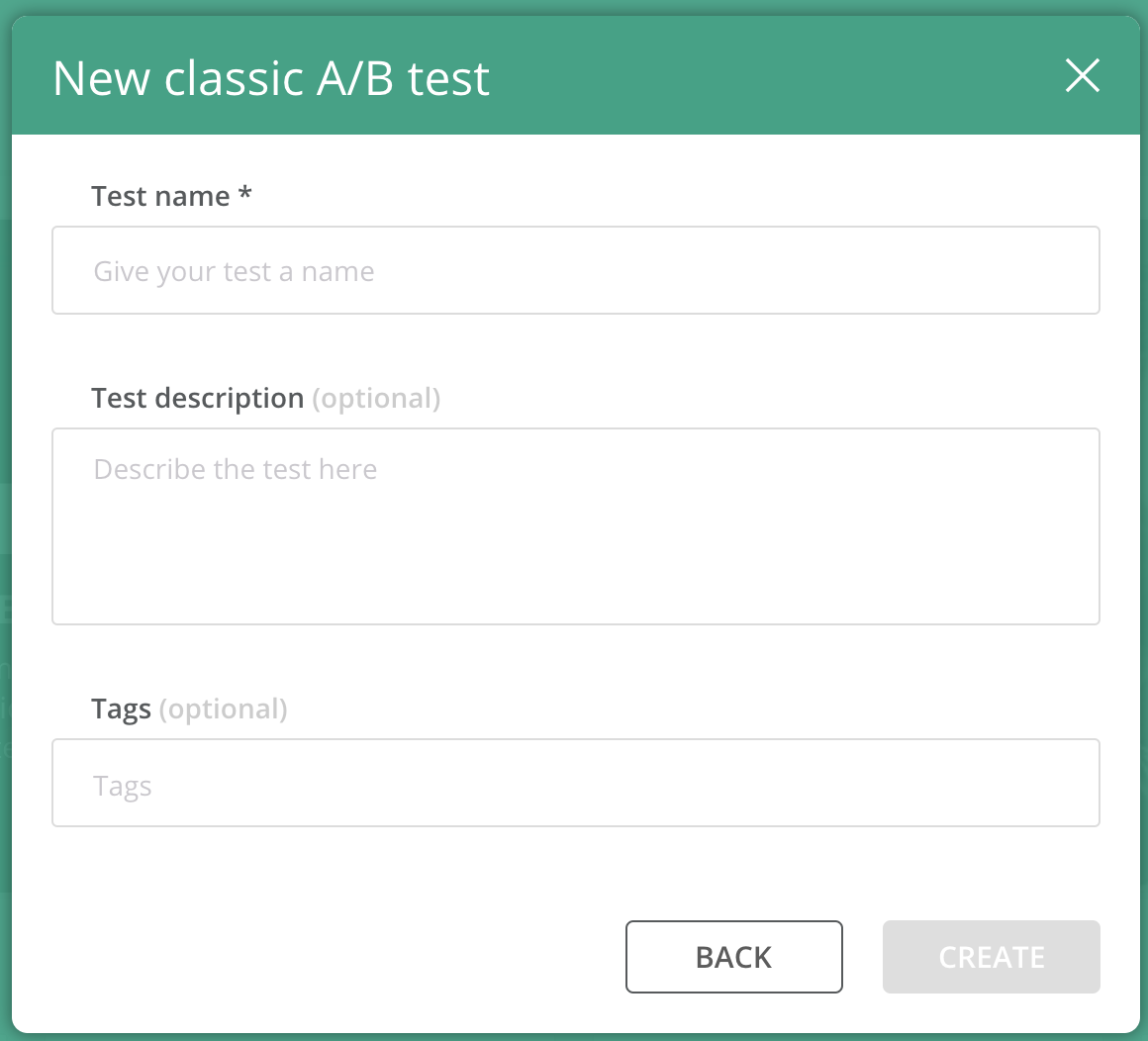Click '(optional)' beside Test description

pos(376,399)
